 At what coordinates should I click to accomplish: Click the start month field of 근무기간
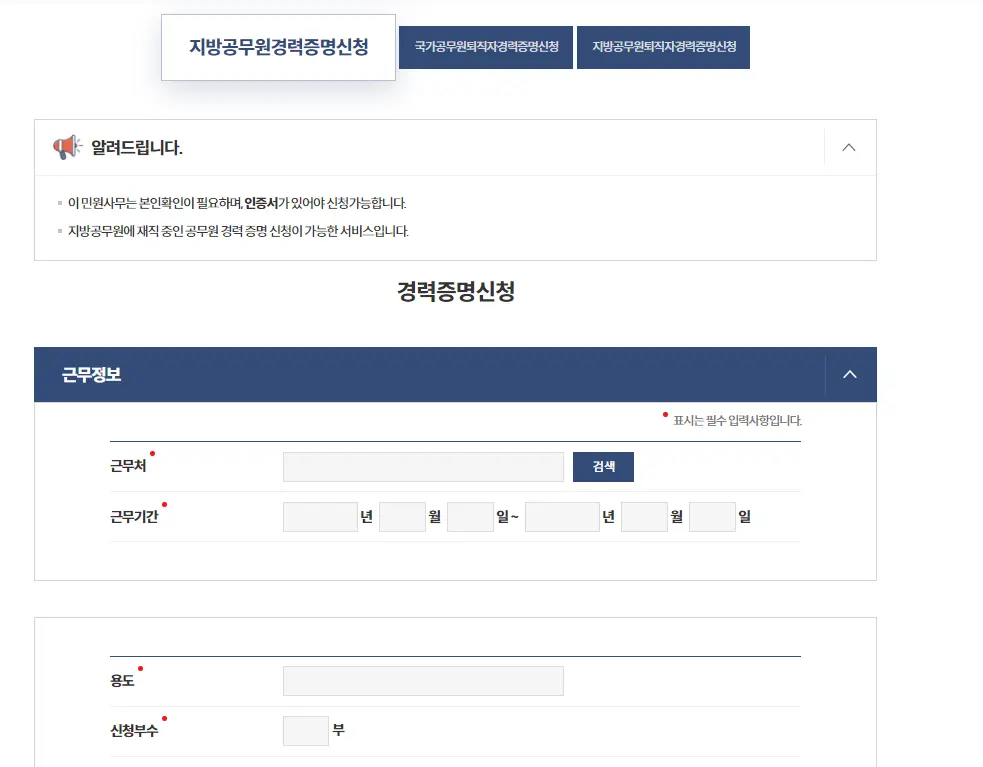[x=402, y=516]
